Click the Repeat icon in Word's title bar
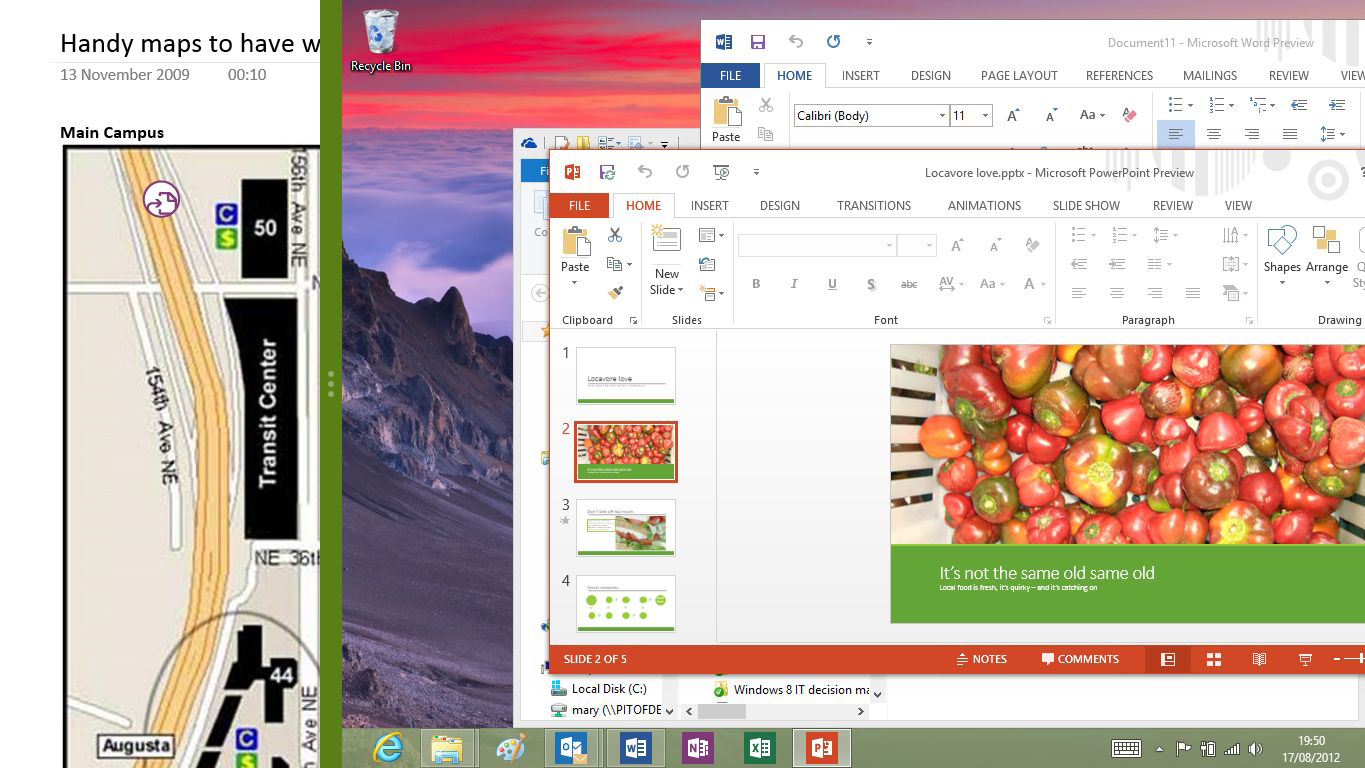This screenshot has width=1365, height=768. pyautogui.click(x=833, y=42)
